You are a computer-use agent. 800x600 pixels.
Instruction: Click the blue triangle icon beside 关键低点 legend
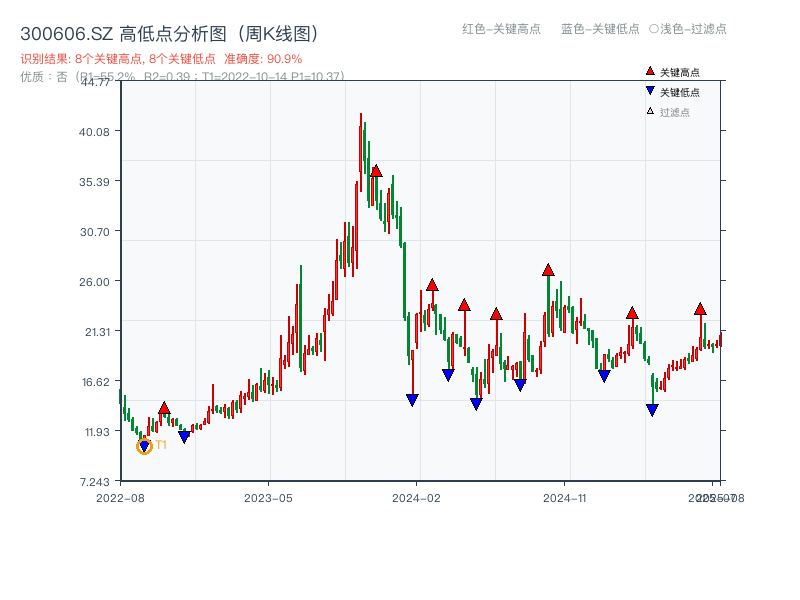pyautogui.click(x=650, y=91)
